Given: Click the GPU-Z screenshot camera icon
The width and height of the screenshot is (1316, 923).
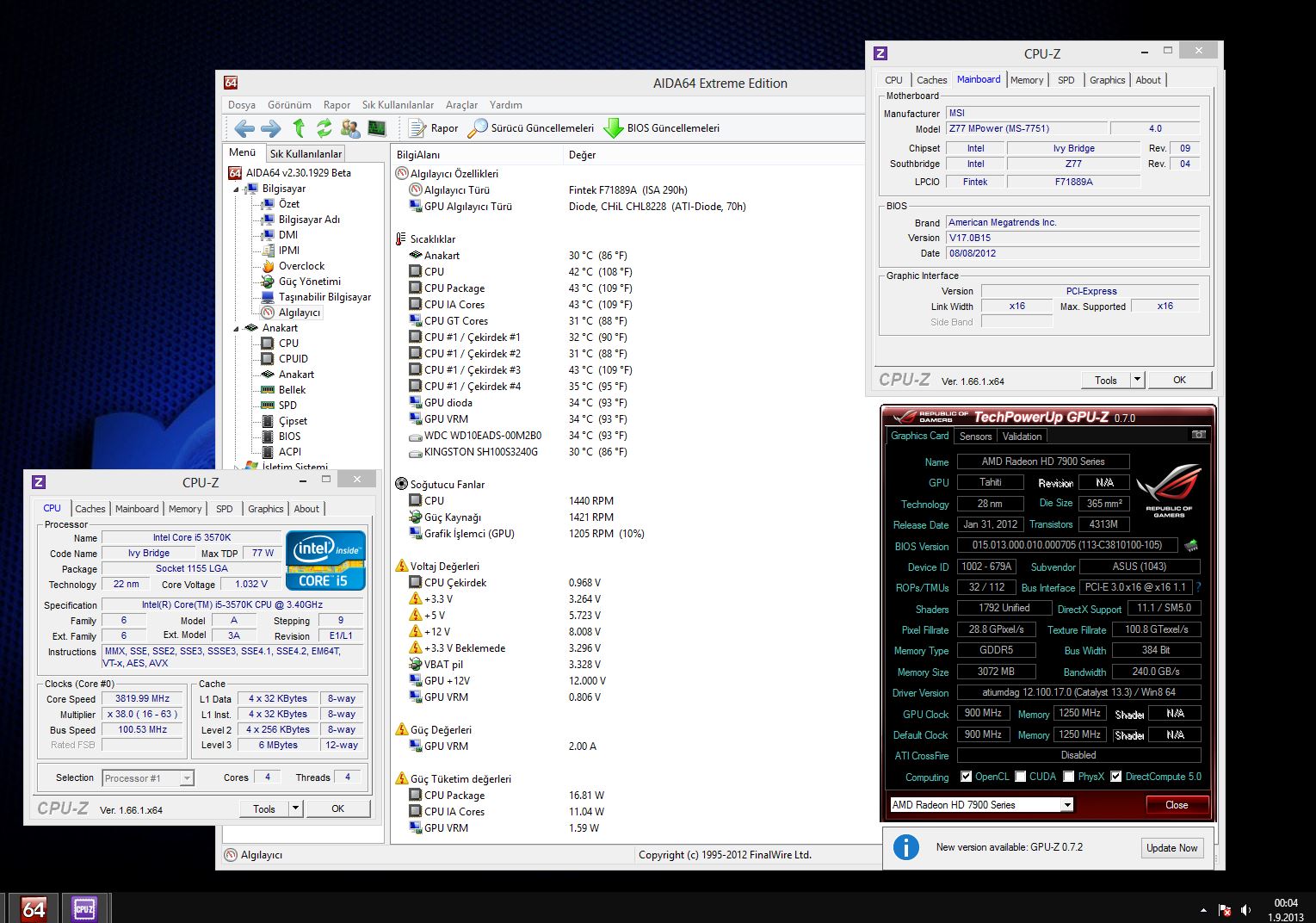Looking at the screenshot, I should (x=1198, y=435).
